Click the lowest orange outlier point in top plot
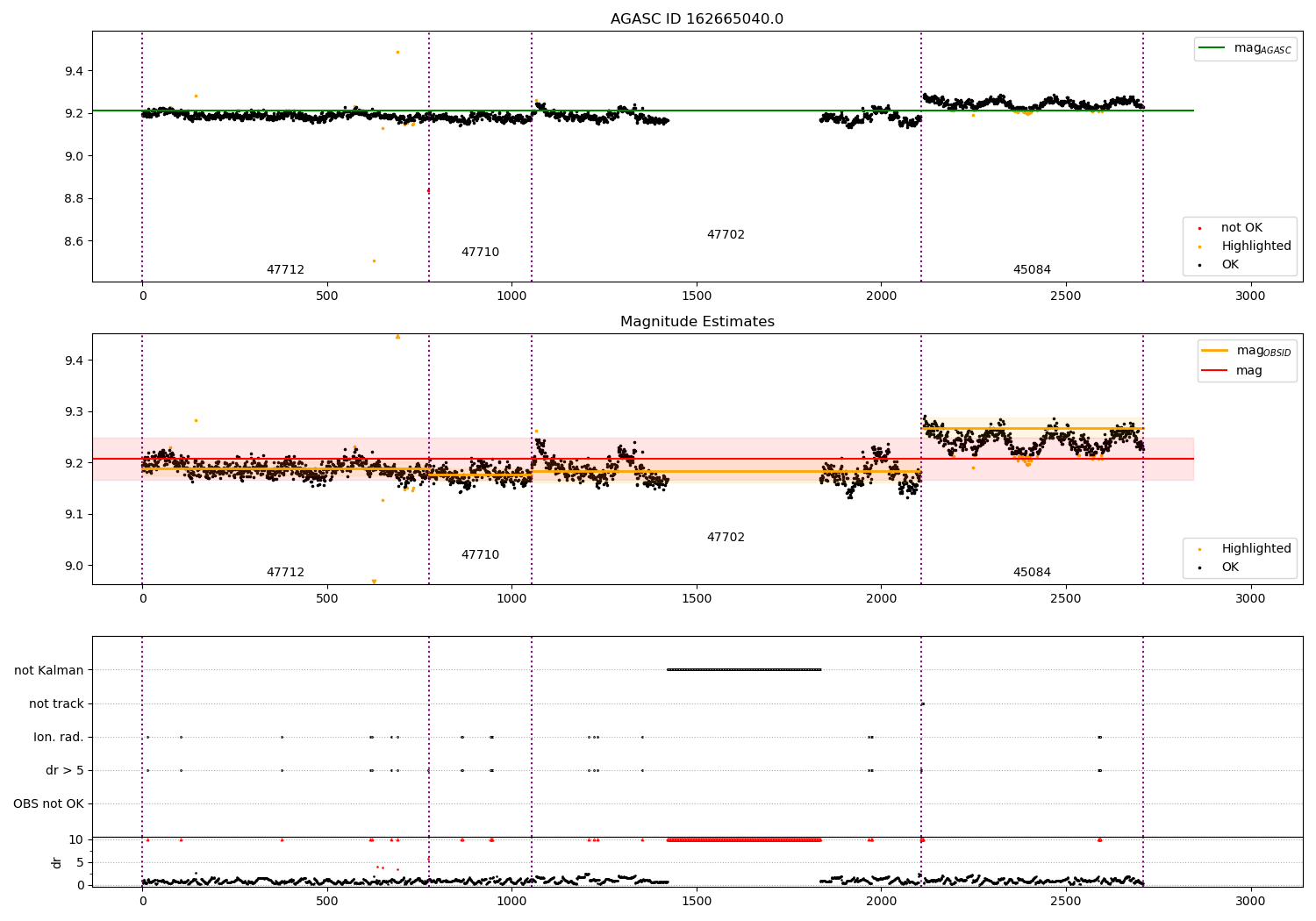The height and width of the screenshot is (921, 1316). 374,261
